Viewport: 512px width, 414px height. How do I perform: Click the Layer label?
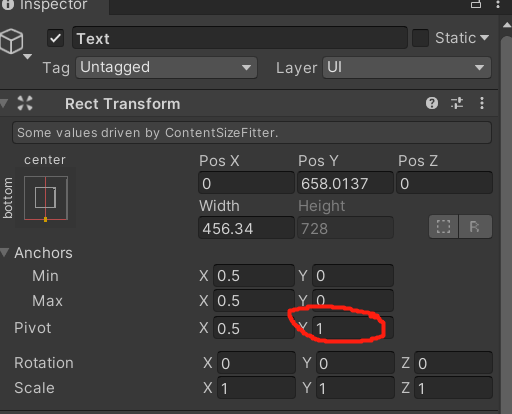coord(296,68)
